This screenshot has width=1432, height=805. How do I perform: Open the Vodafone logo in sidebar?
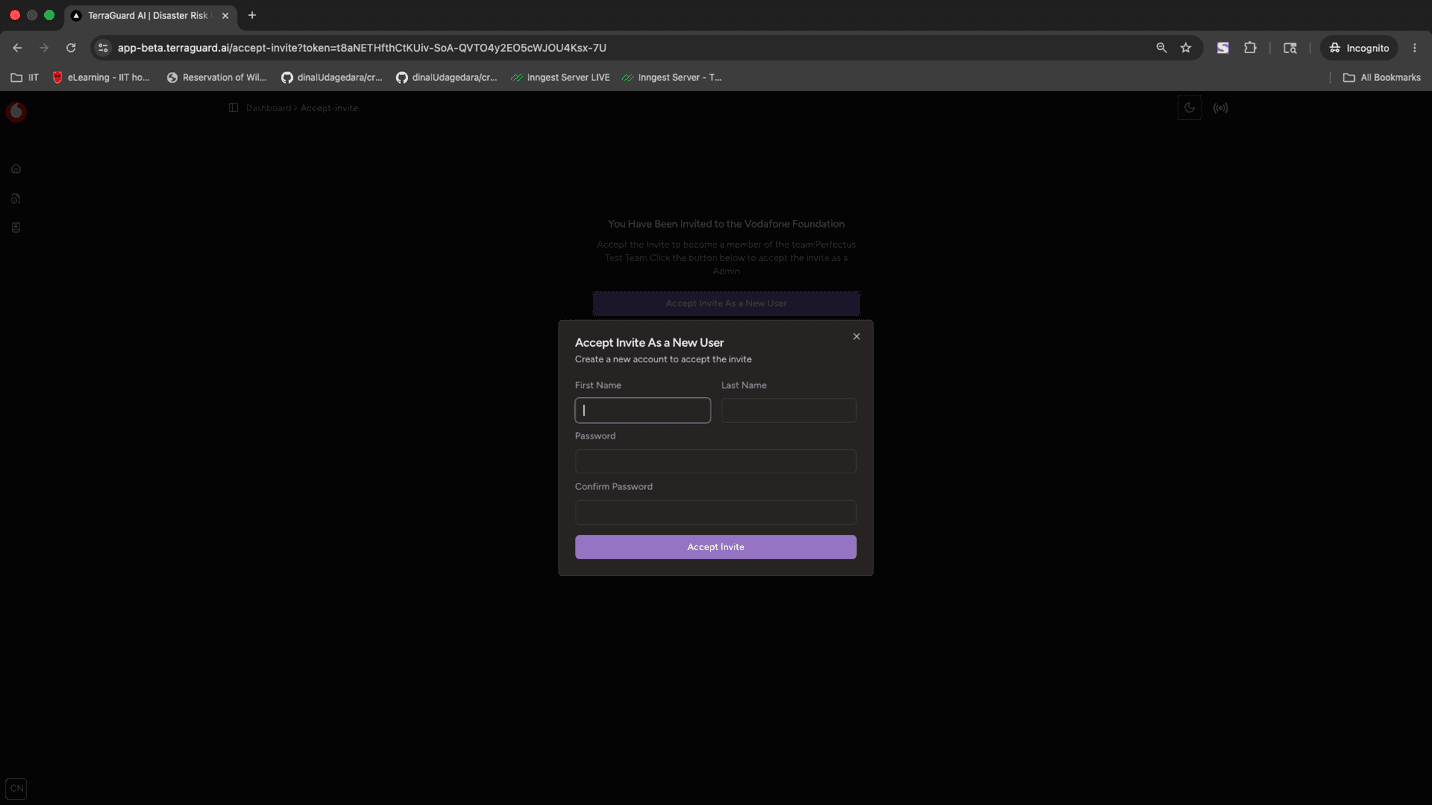tap(16, 112)
